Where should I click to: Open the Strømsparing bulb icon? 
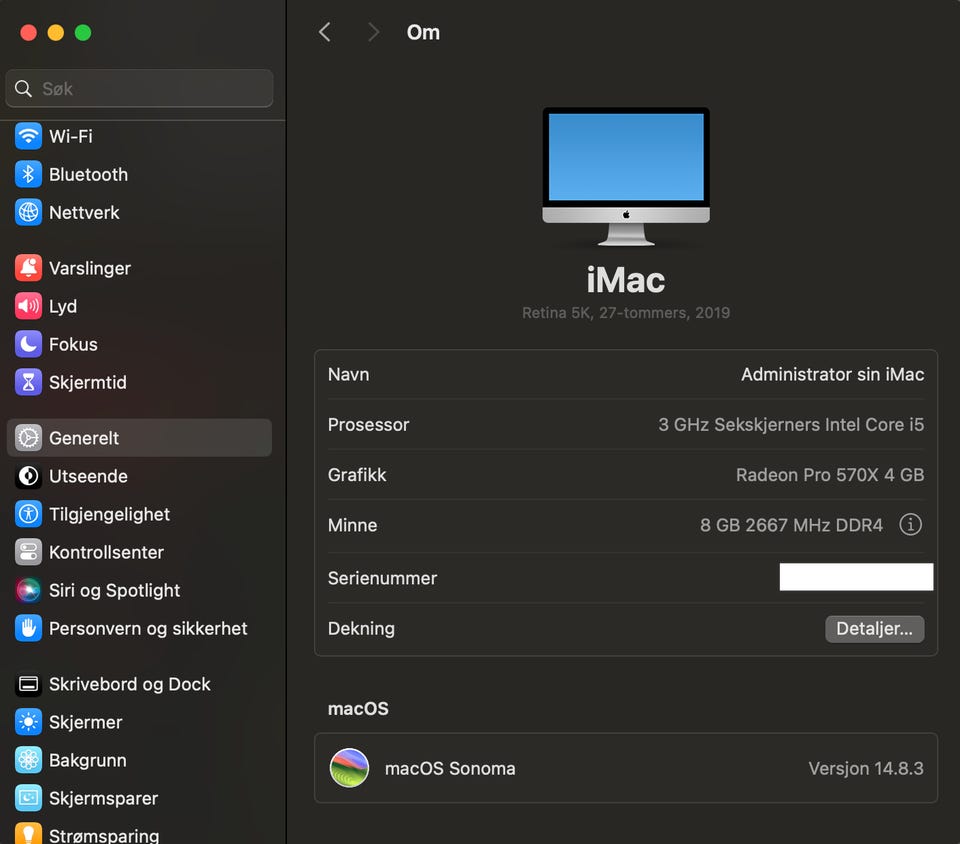28,834
